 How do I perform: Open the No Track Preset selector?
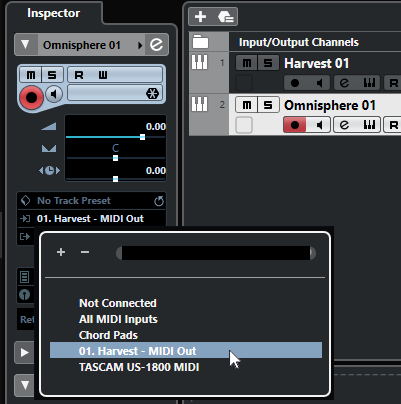[74, 201]
